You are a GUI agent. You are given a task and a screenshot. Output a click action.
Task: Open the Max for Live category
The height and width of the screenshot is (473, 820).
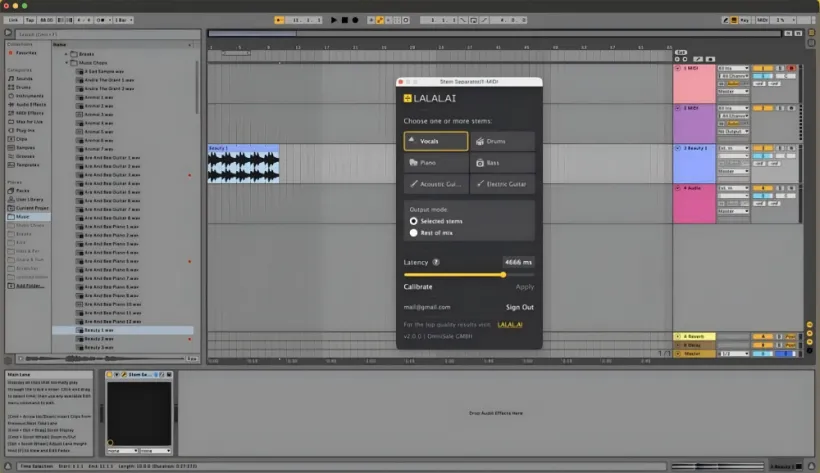[x=29, y=121]
